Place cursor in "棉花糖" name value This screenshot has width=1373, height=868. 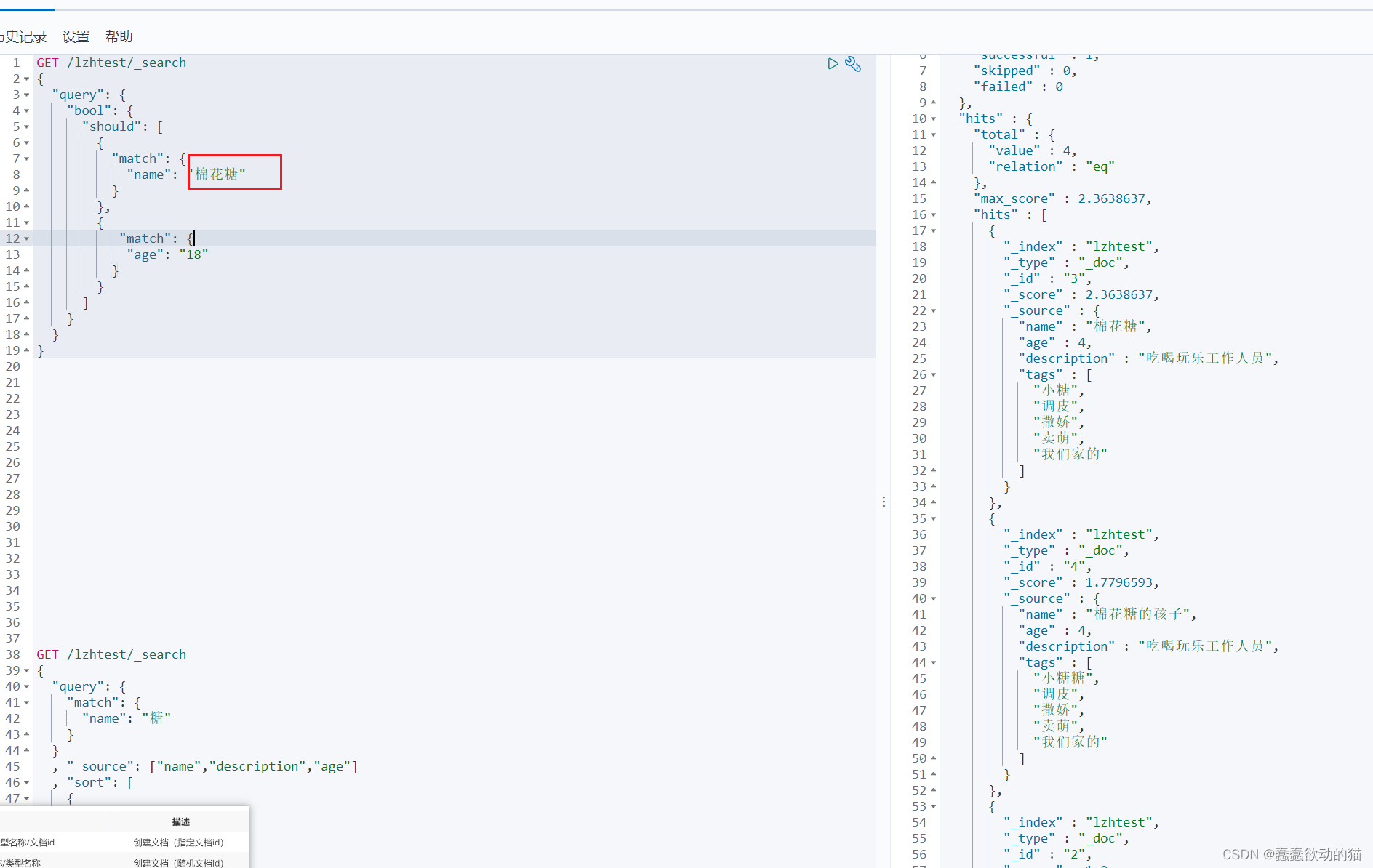[218, 174]
